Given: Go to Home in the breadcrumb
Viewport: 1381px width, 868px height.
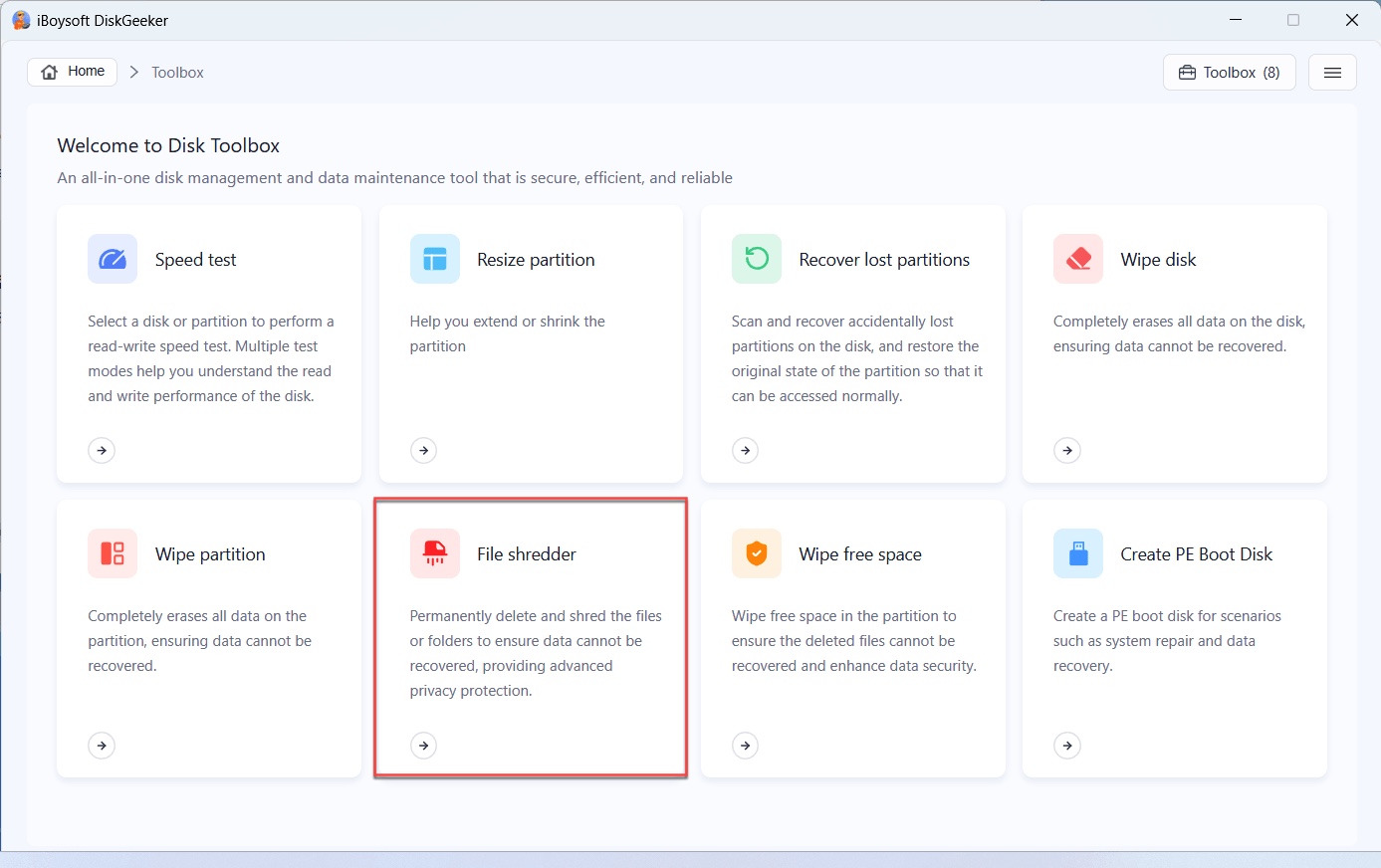Looking at the screenshot, I should click(x=73, y=72).
